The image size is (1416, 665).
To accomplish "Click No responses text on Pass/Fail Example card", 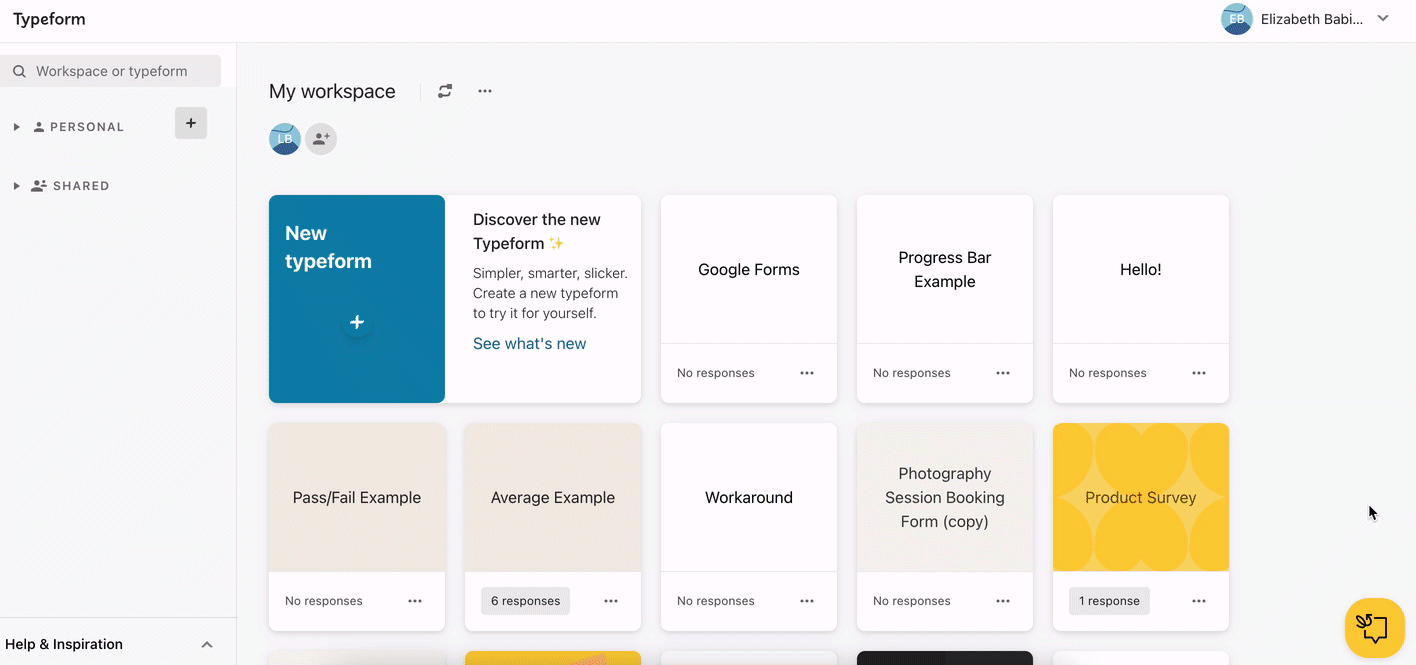I will pos(324,601).
